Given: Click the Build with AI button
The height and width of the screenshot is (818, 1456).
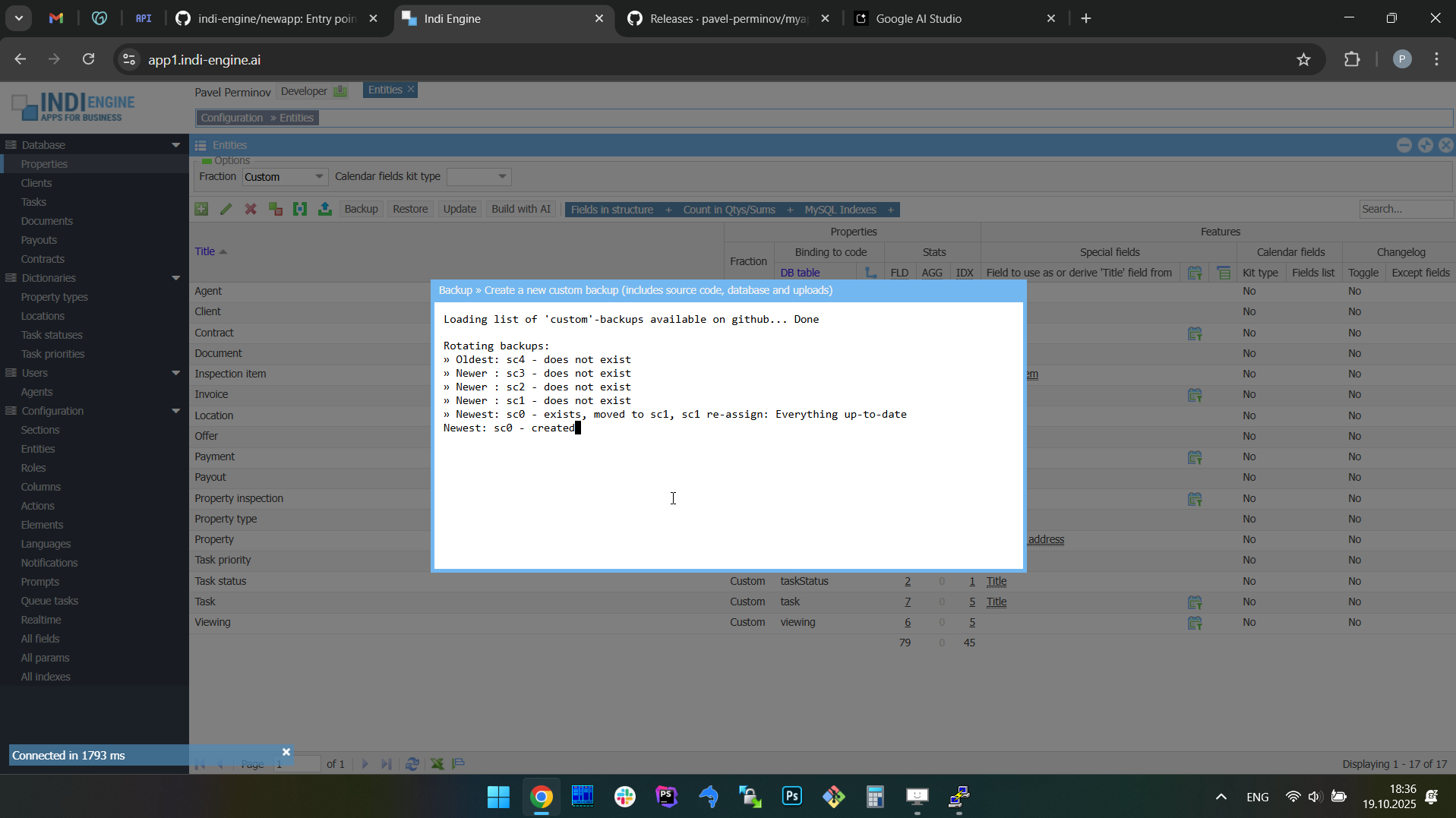Looking at the screenshot, I should click(520, 210).
